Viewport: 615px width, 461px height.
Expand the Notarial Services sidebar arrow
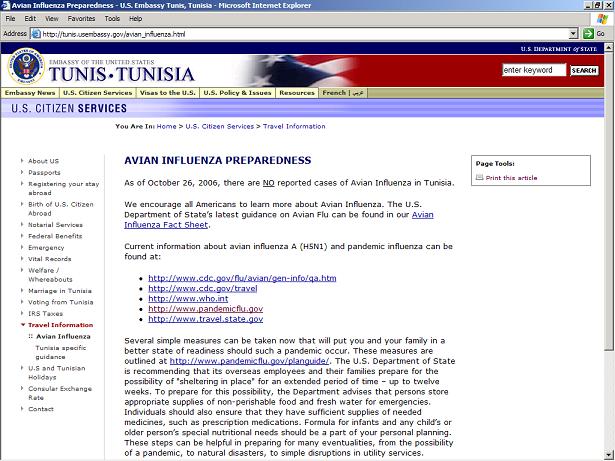[x=22, y=224]
